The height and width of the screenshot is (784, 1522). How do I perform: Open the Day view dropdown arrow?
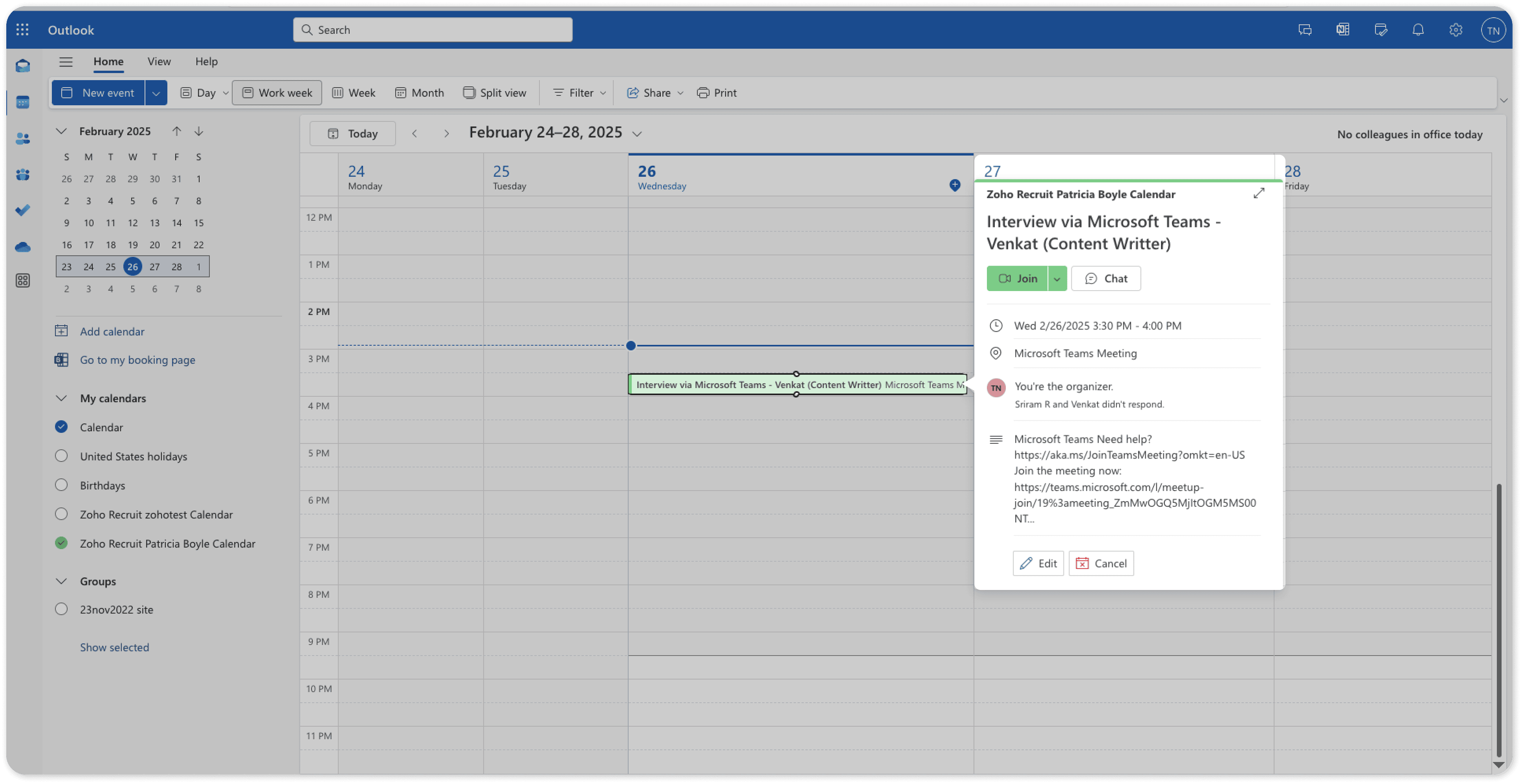[226, 93]
